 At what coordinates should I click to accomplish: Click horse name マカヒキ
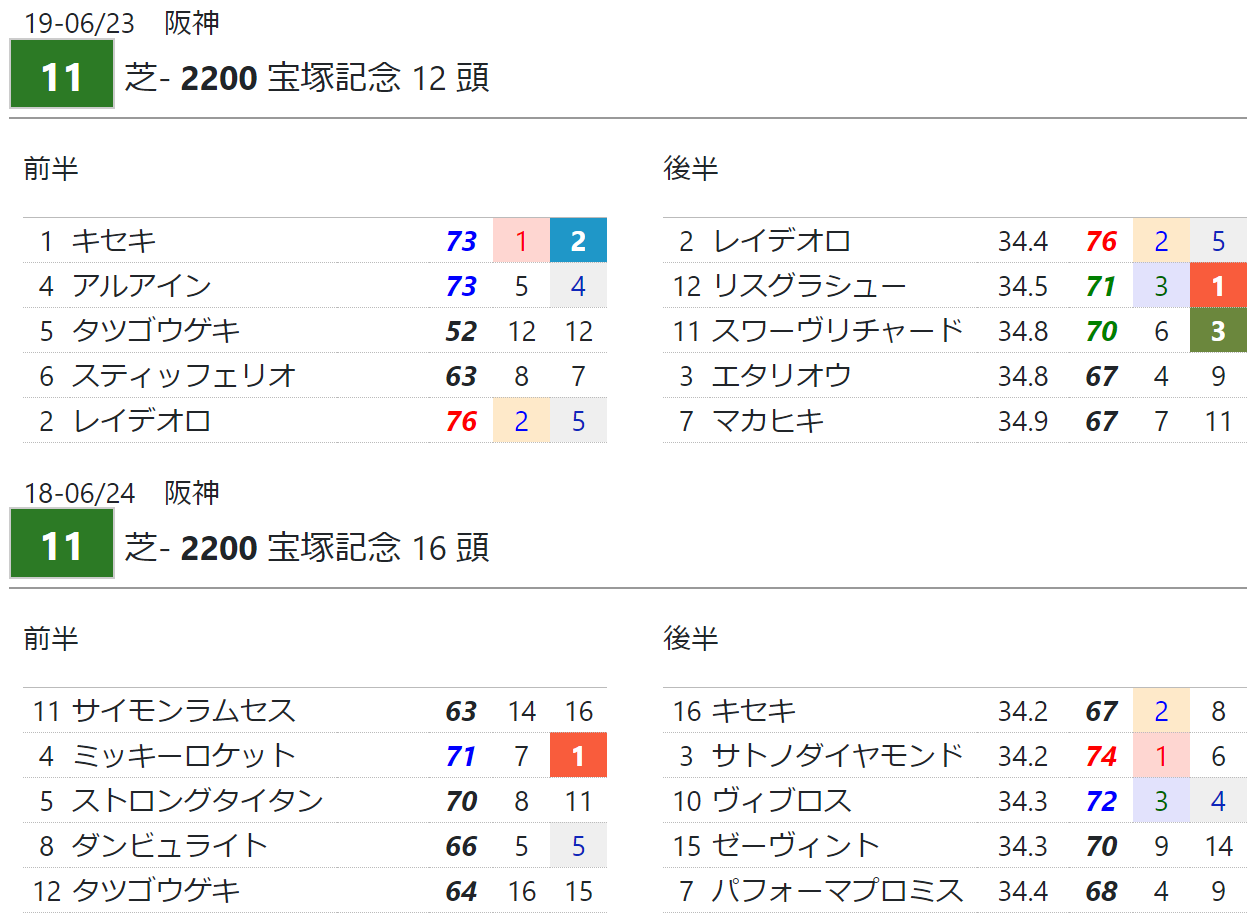coord(767,421)
